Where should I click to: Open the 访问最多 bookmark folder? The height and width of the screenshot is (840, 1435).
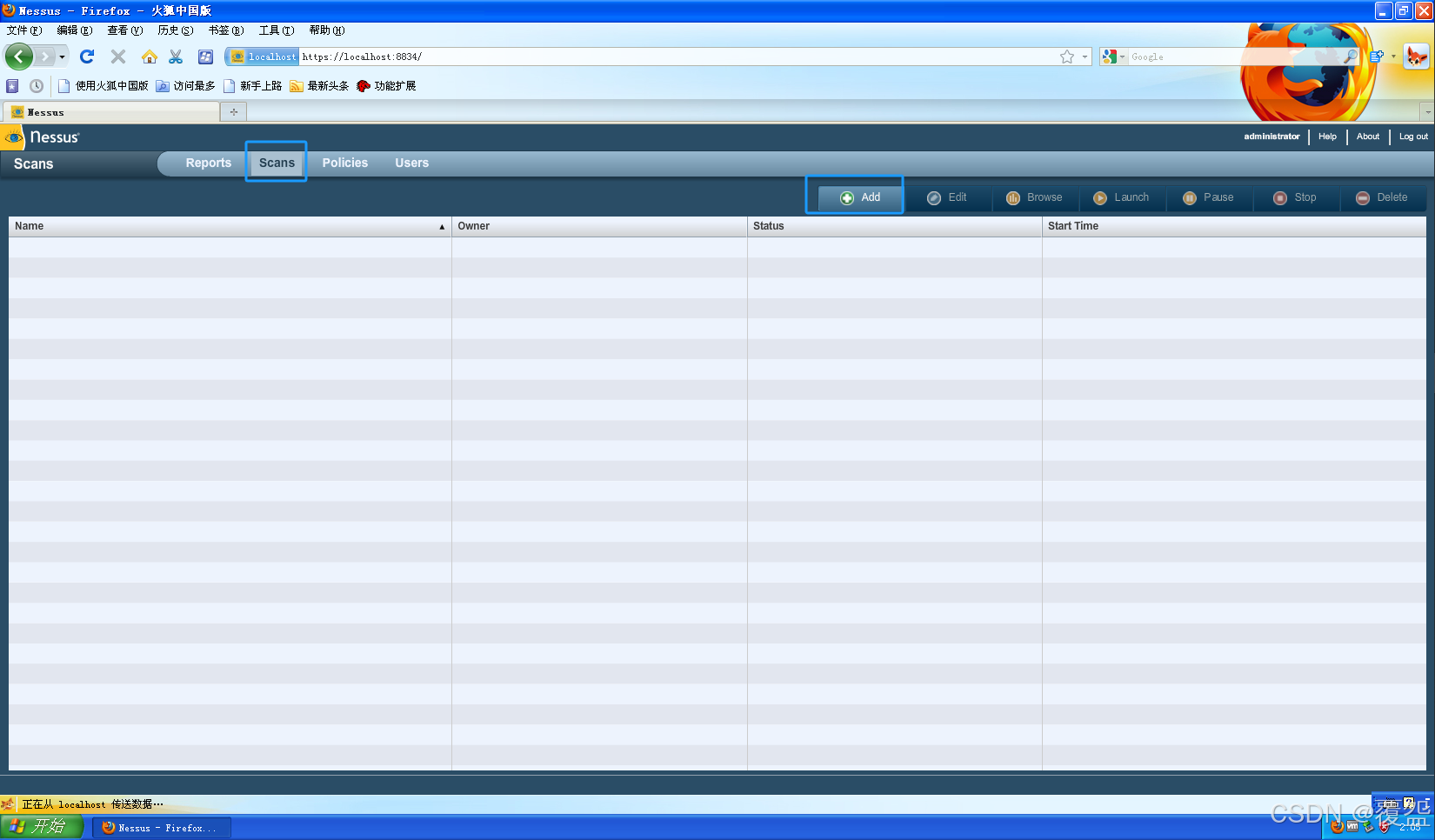tap(185, 86)
